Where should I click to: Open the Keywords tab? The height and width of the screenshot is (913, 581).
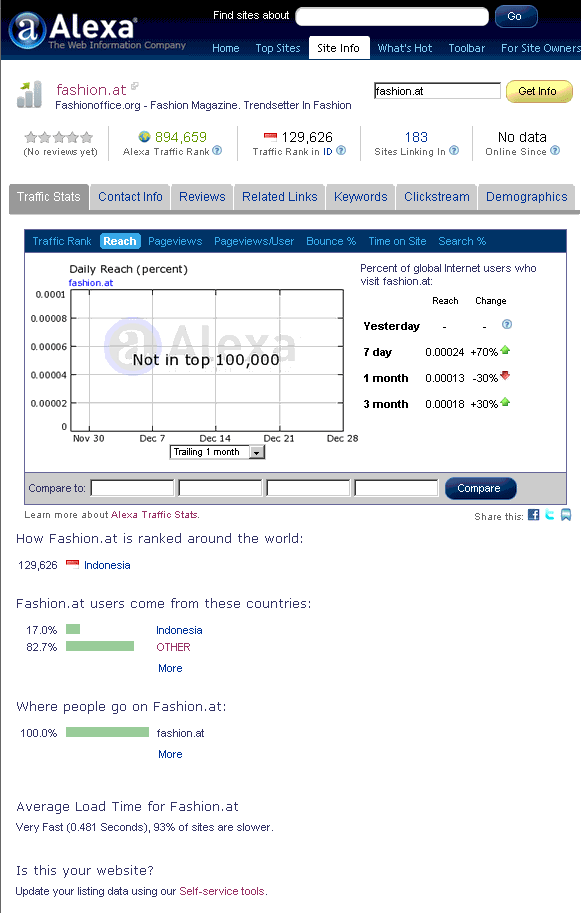360,197
